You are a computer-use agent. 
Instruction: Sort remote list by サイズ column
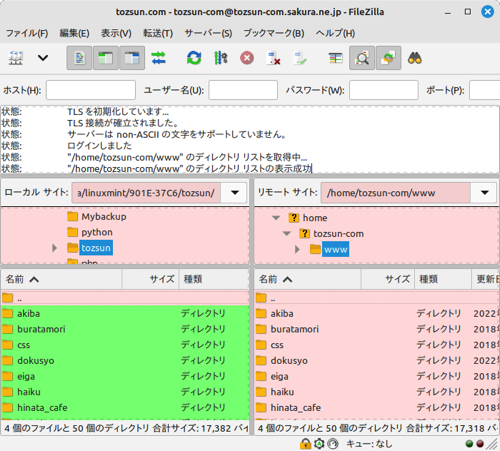coord(388,279)
